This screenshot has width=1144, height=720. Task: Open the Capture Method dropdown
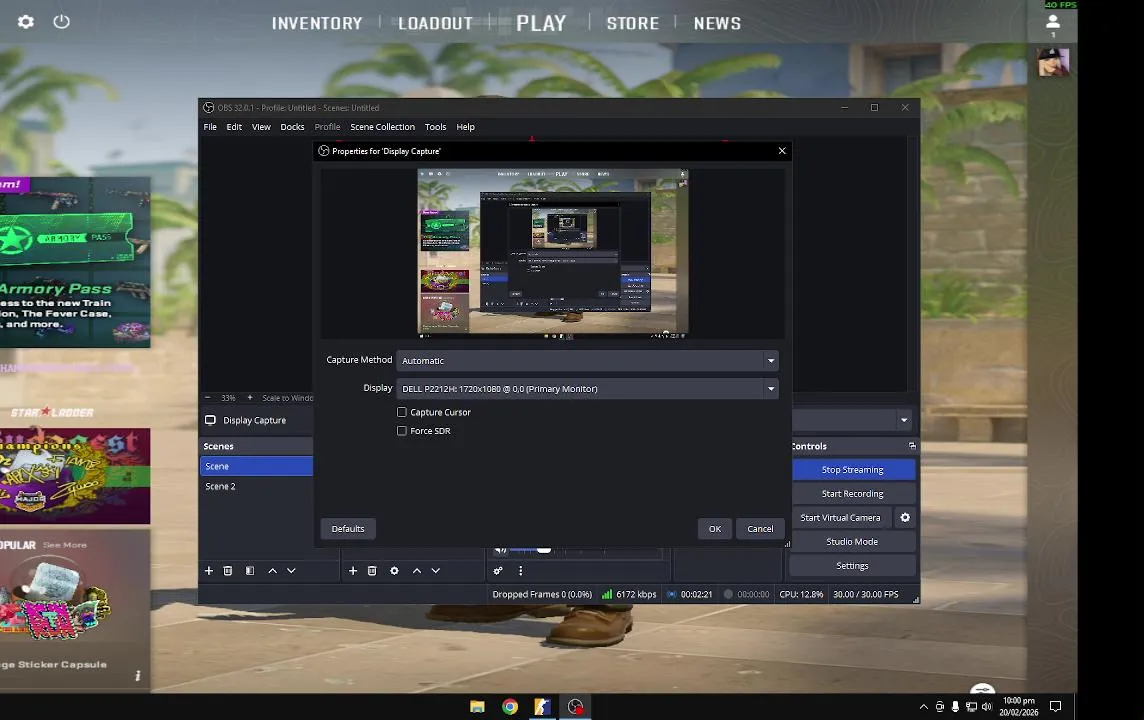(587, 360)
